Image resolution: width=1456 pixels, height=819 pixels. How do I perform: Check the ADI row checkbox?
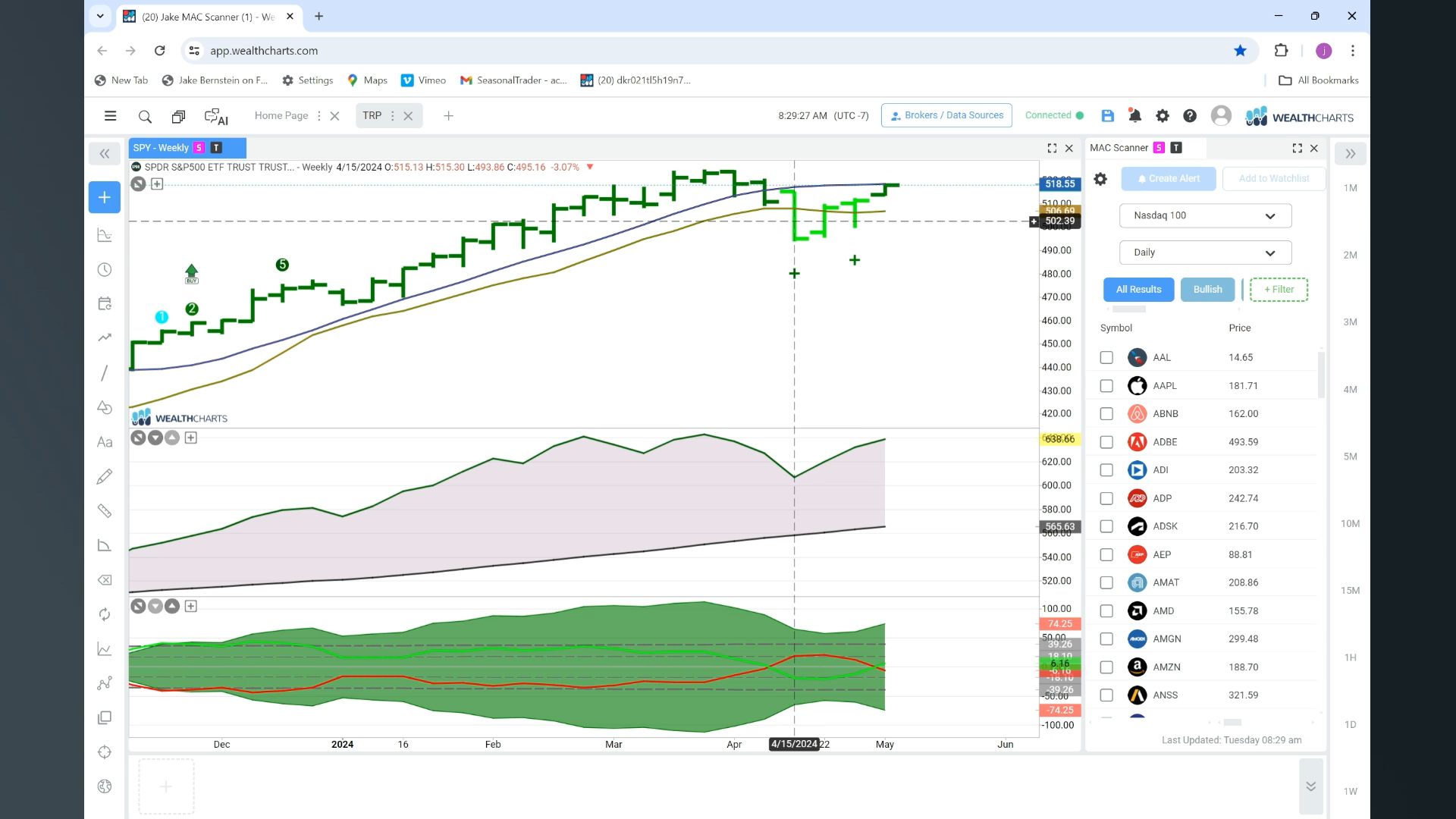[1106, 470]
